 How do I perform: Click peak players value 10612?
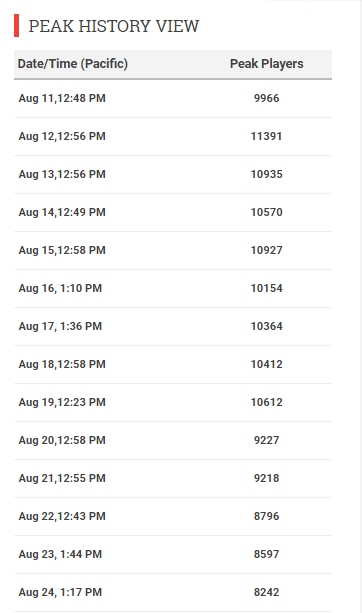267,402
